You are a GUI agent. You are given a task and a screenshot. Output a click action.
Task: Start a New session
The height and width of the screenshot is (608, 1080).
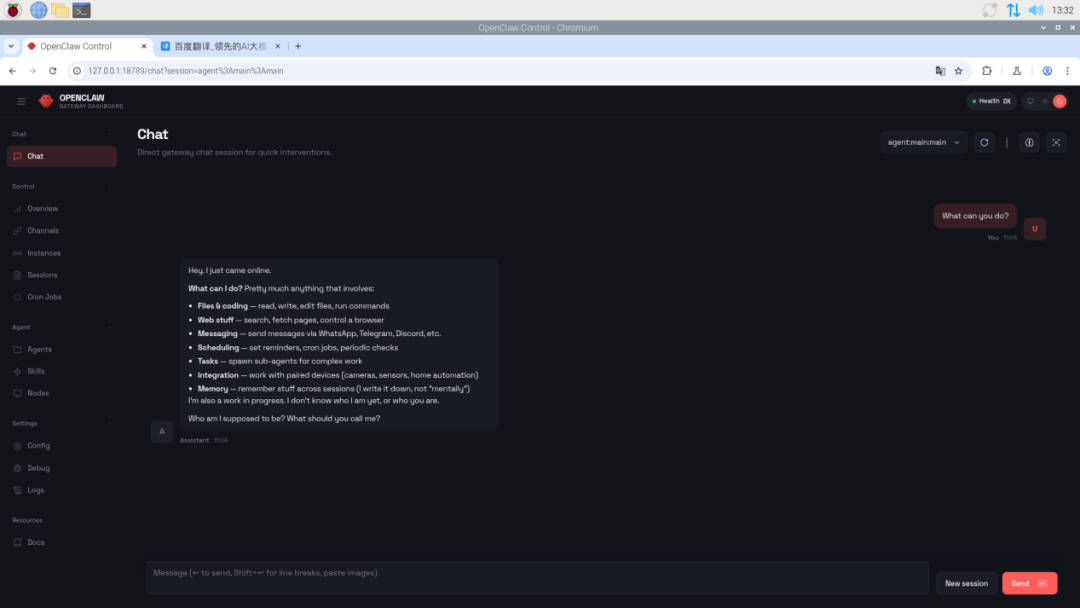966,583
